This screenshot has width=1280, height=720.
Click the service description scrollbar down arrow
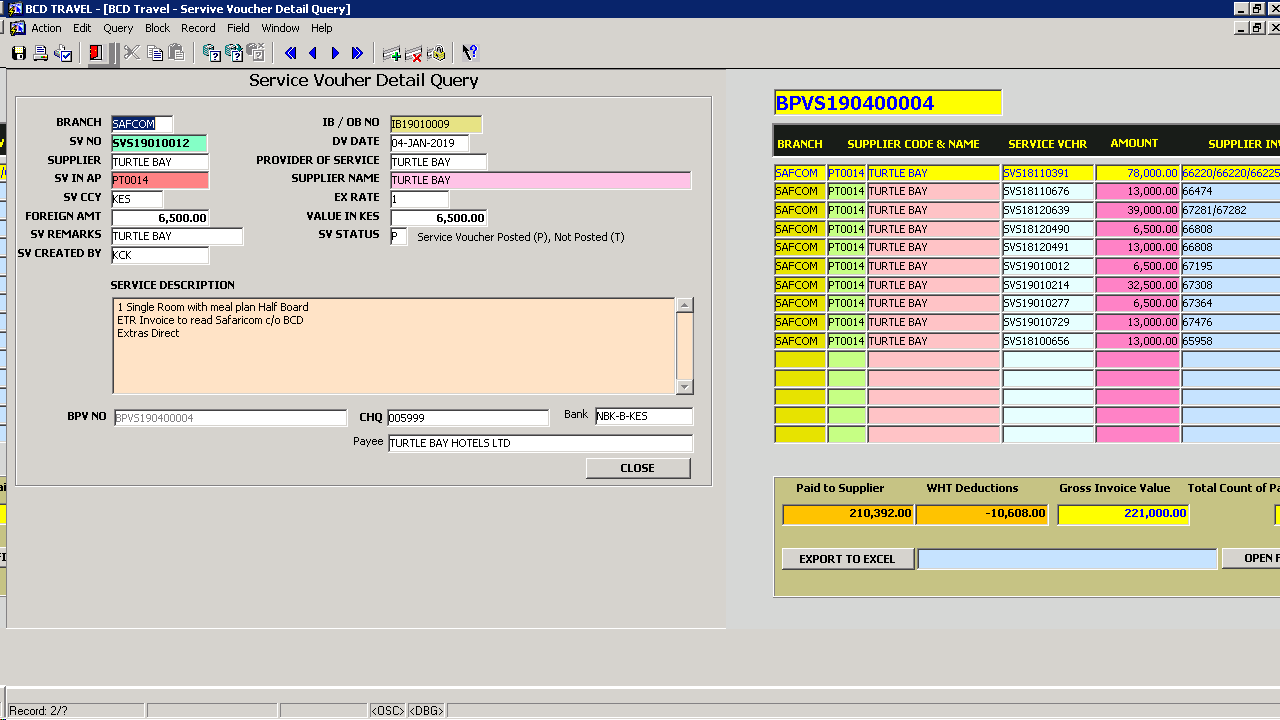[x=684, y=387]
